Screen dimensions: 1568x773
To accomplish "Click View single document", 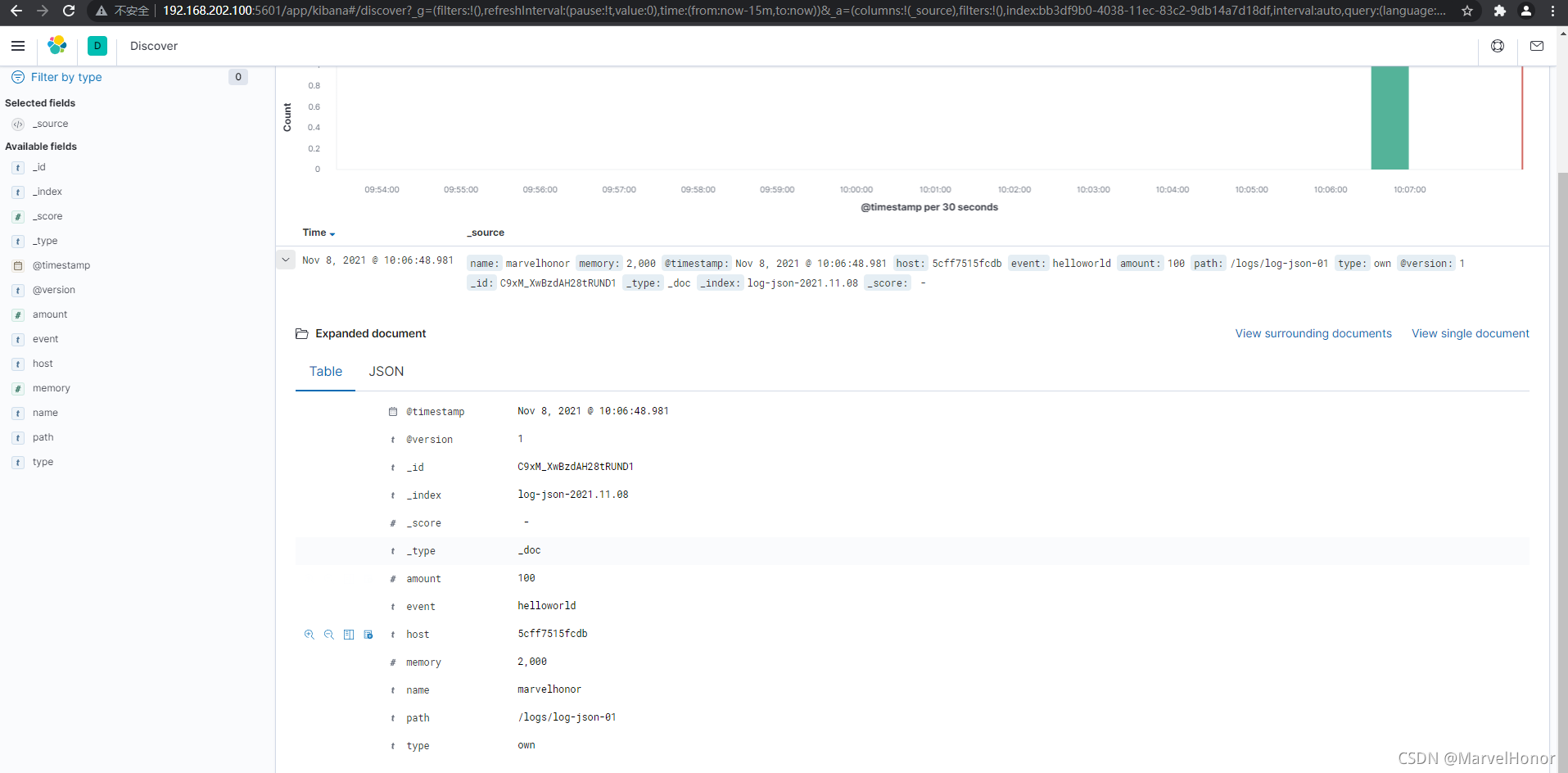I will 1470,333.
